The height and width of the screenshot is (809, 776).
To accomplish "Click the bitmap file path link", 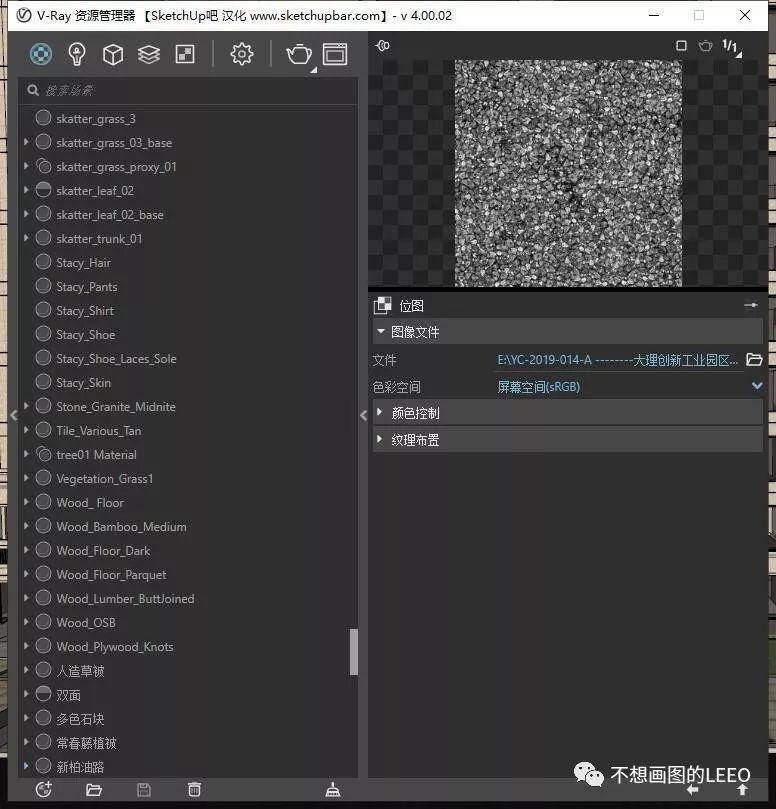I will click(617, 360).
